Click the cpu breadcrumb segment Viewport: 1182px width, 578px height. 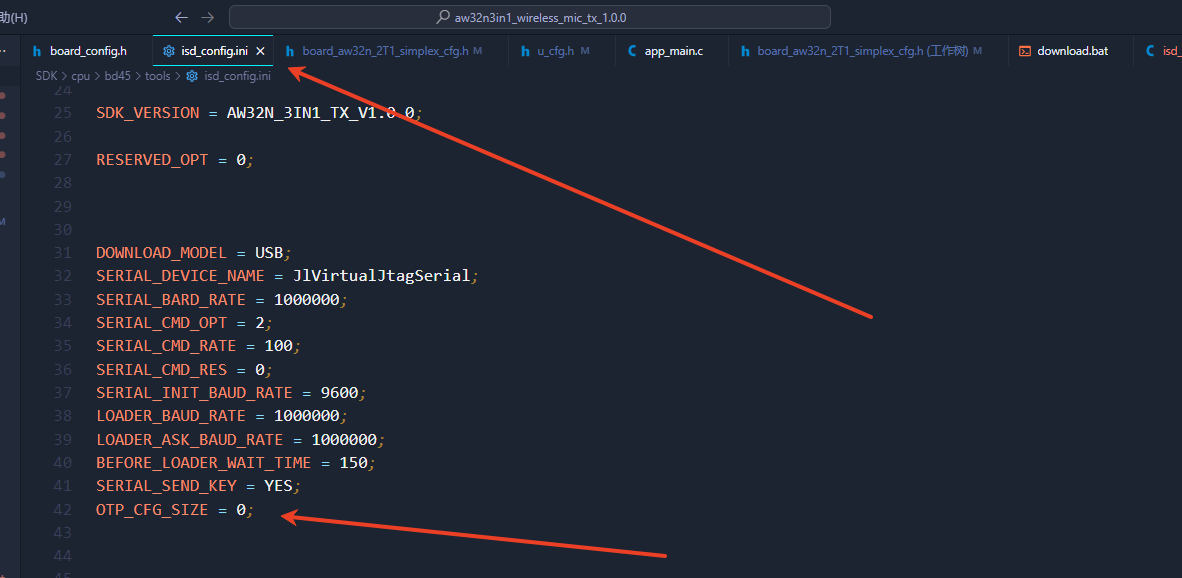coord(81,76)
